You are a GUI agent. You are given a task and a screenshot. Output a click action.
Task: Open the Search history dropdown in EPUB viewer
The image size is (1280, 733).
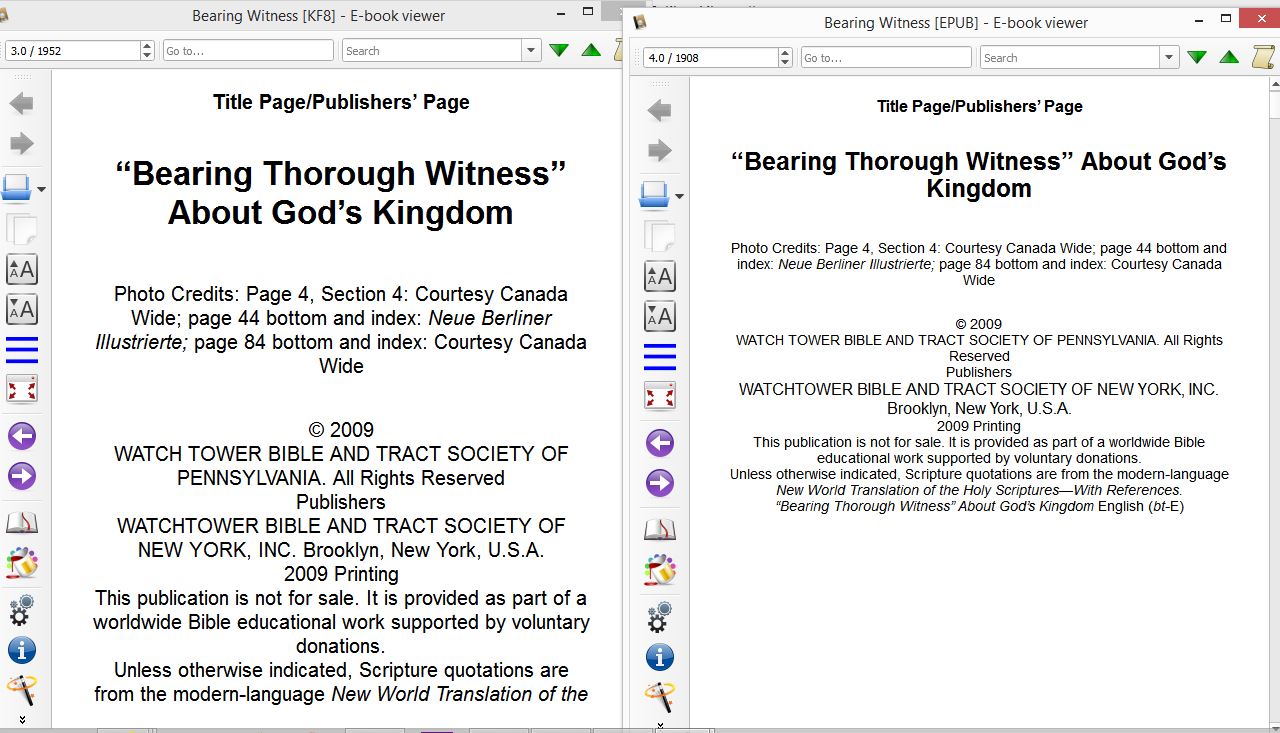click(1169, 58)
